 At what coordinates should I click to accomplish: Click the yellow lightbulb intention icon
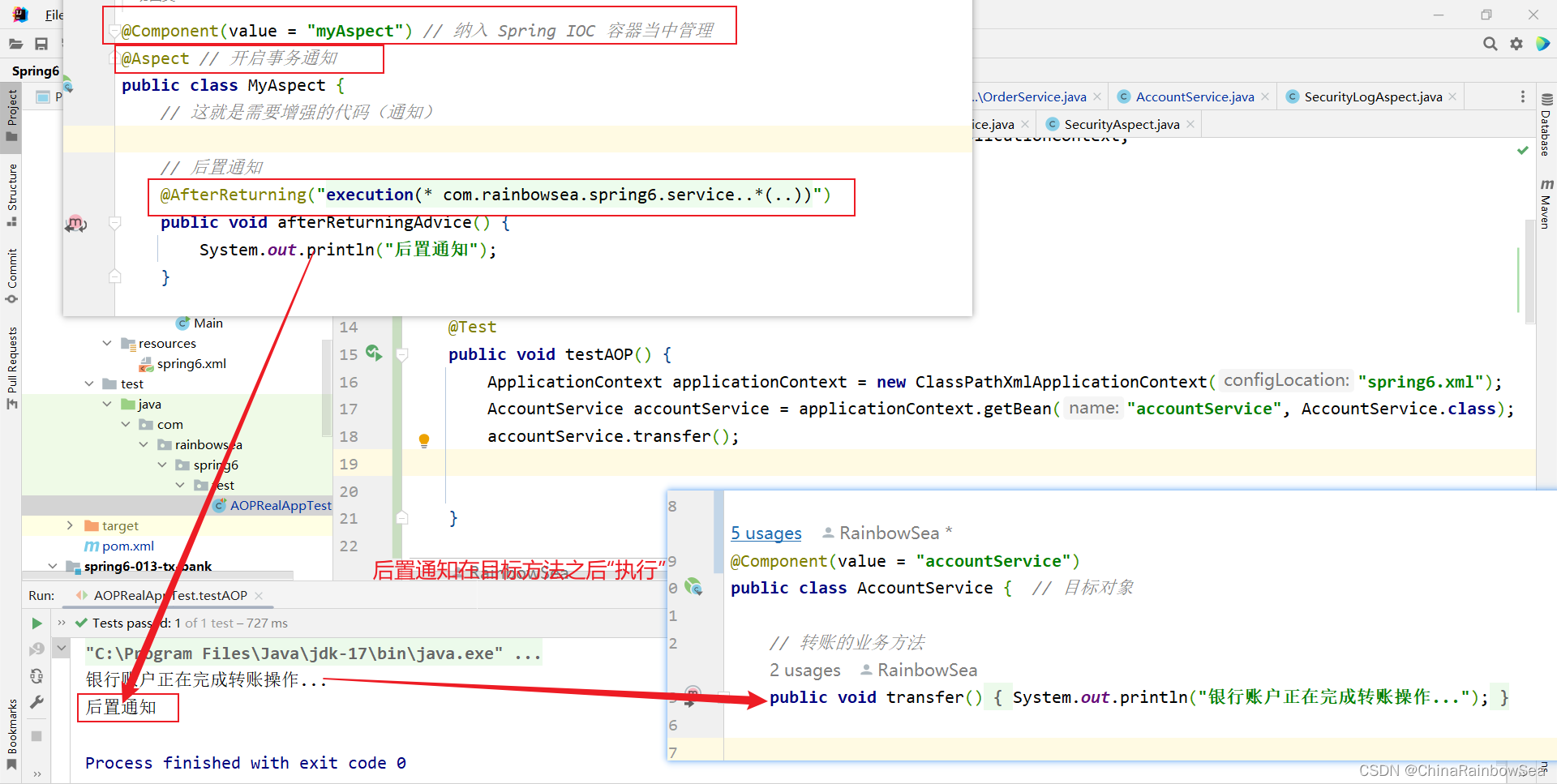tap(423, 440)
